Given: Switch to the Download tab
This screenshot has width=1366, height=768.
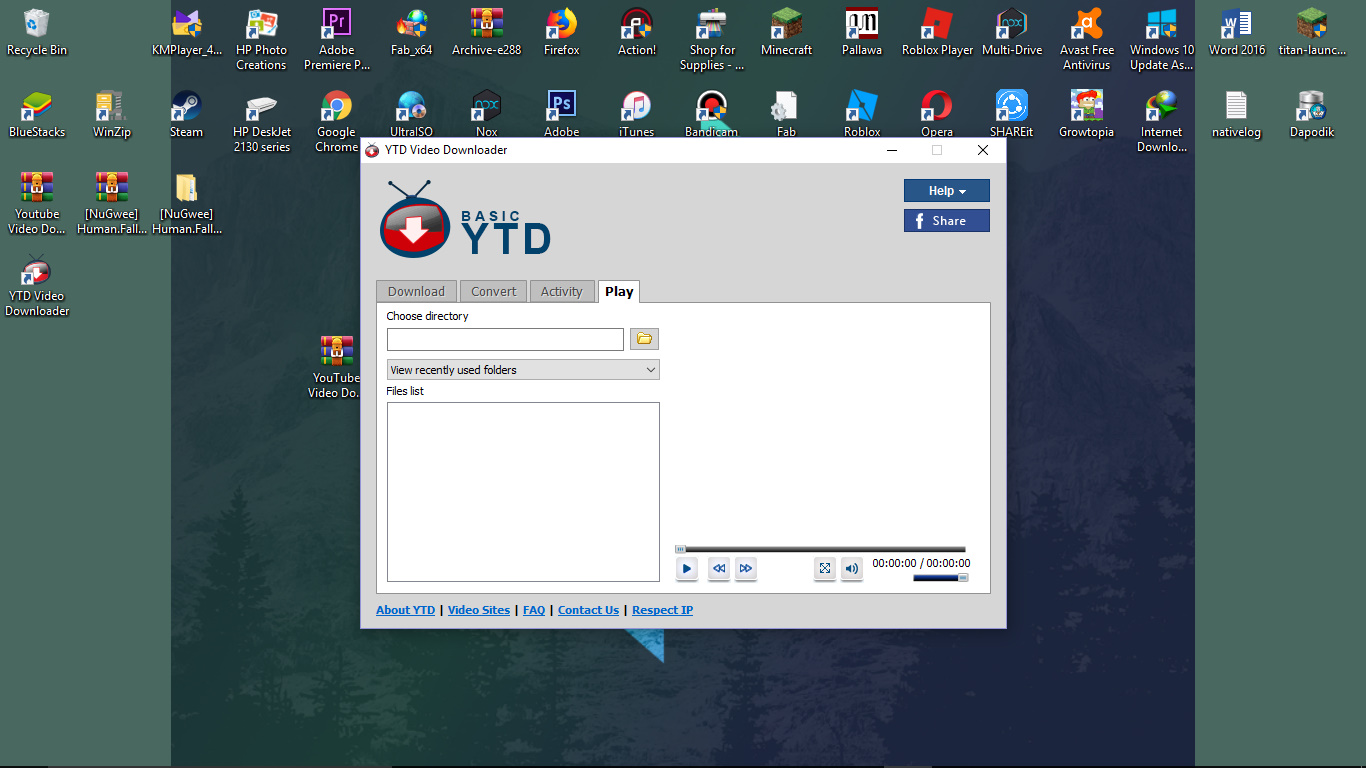Looking at the screenshot, I should (x=416, y=292).
